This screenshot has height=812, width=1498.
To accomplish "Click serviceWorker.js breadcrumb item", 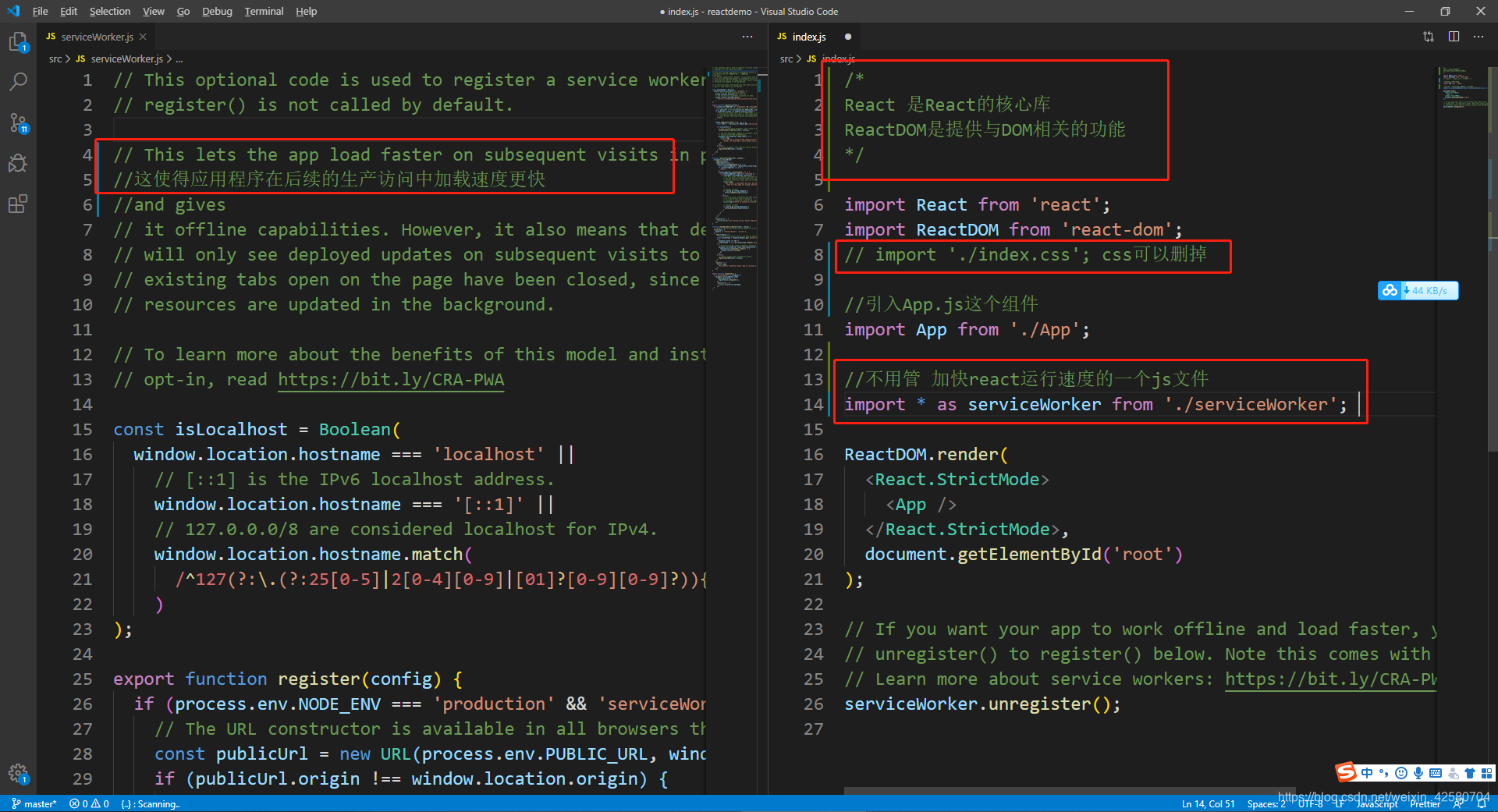I will click(127, 59).
